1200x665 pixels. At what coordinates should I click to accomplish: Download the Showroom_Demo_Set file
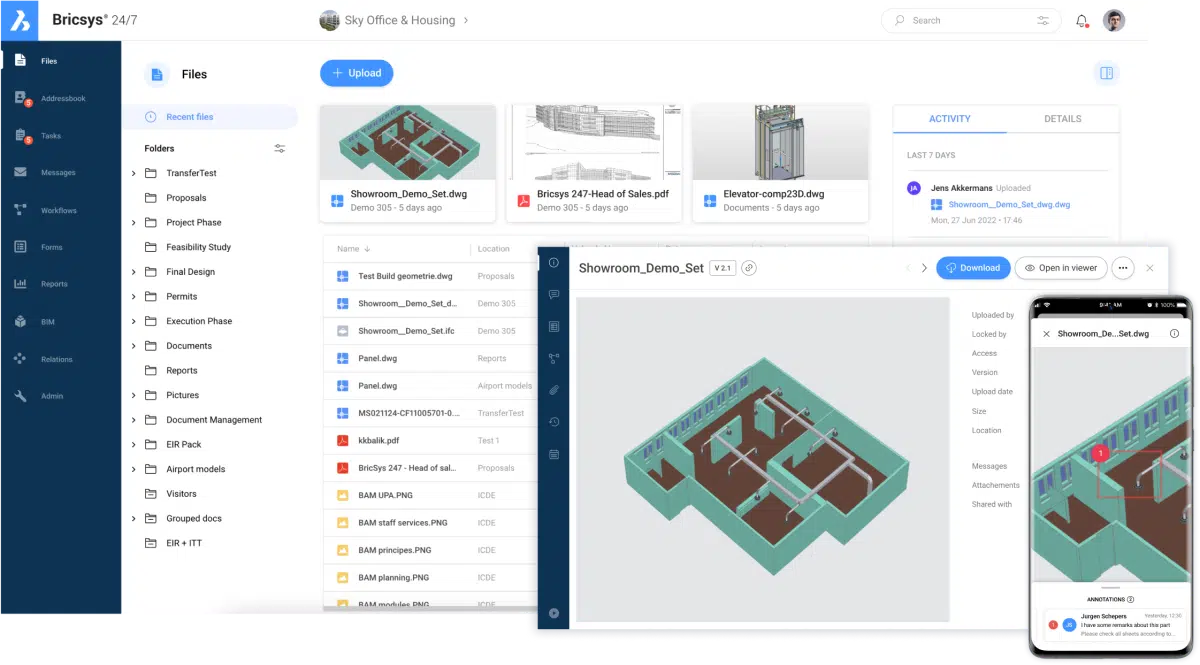point(972,268)
